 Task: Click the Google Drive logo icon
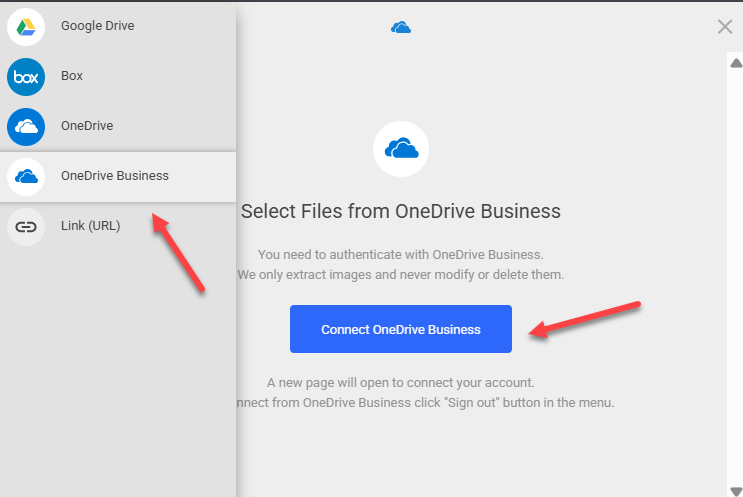point(26,27)
